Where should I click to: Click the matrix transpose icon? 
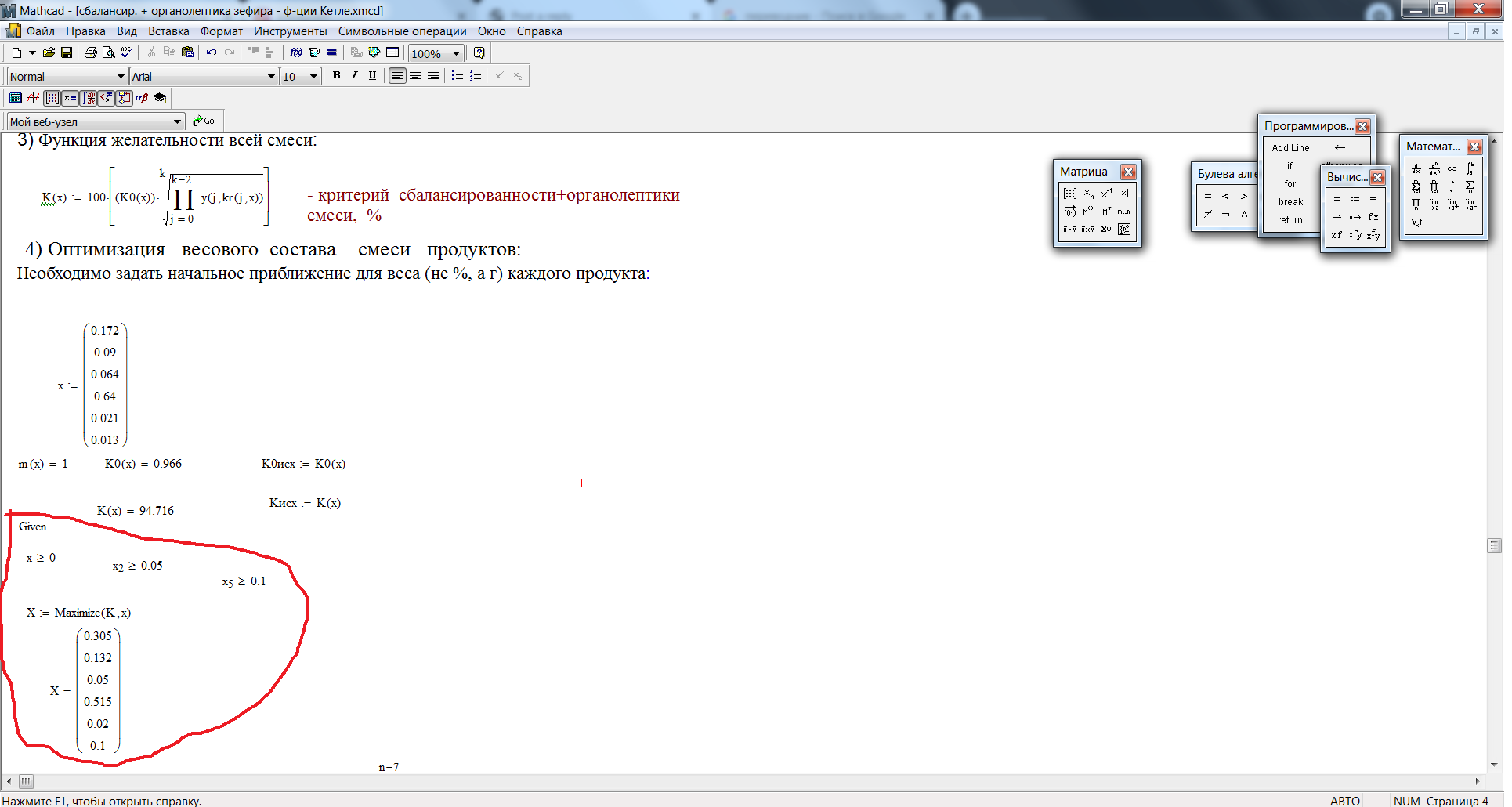click(1106, 212)
